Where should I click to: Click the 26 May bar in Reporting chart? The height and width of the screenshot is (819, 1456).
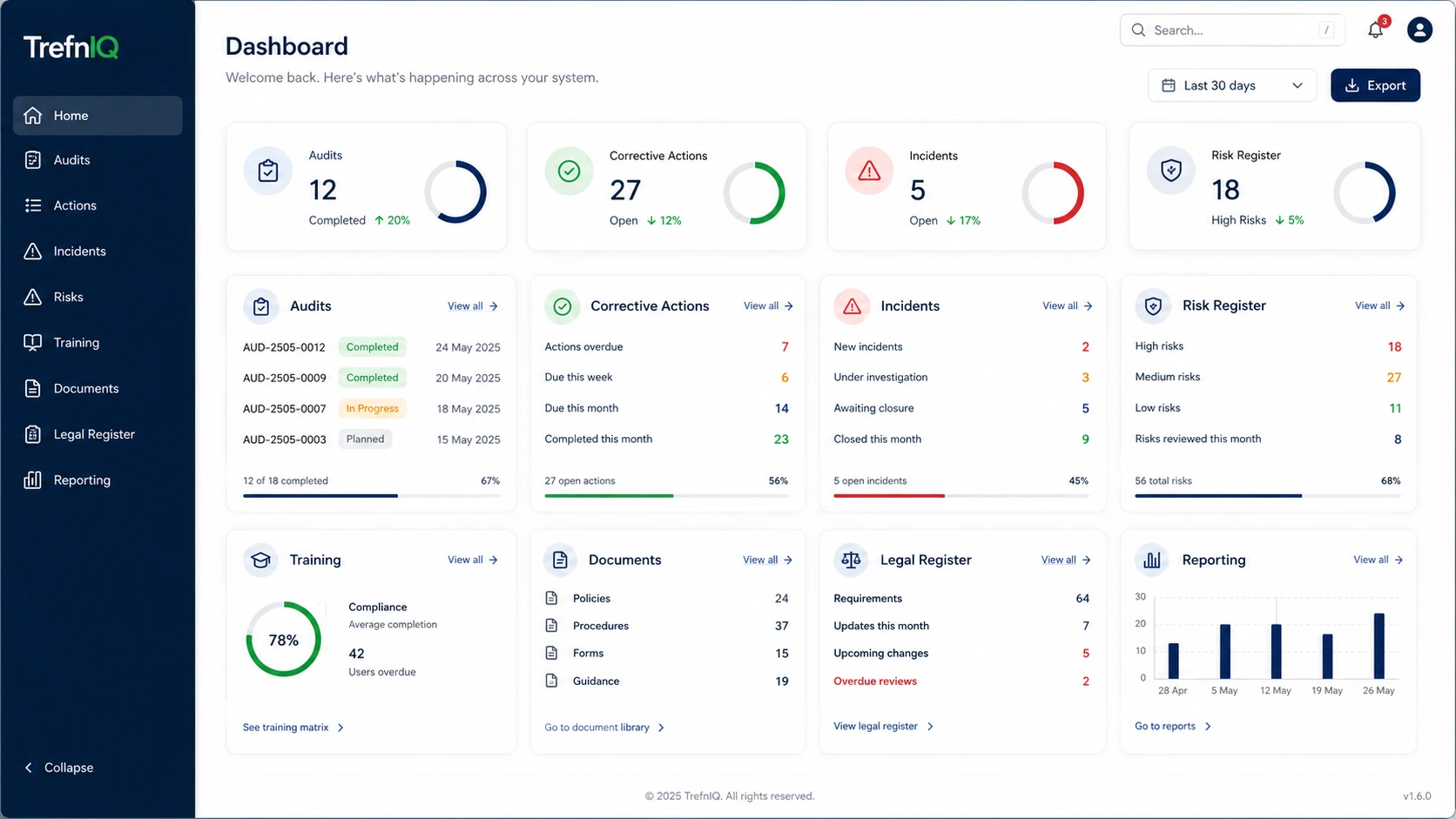point(1378,646)
